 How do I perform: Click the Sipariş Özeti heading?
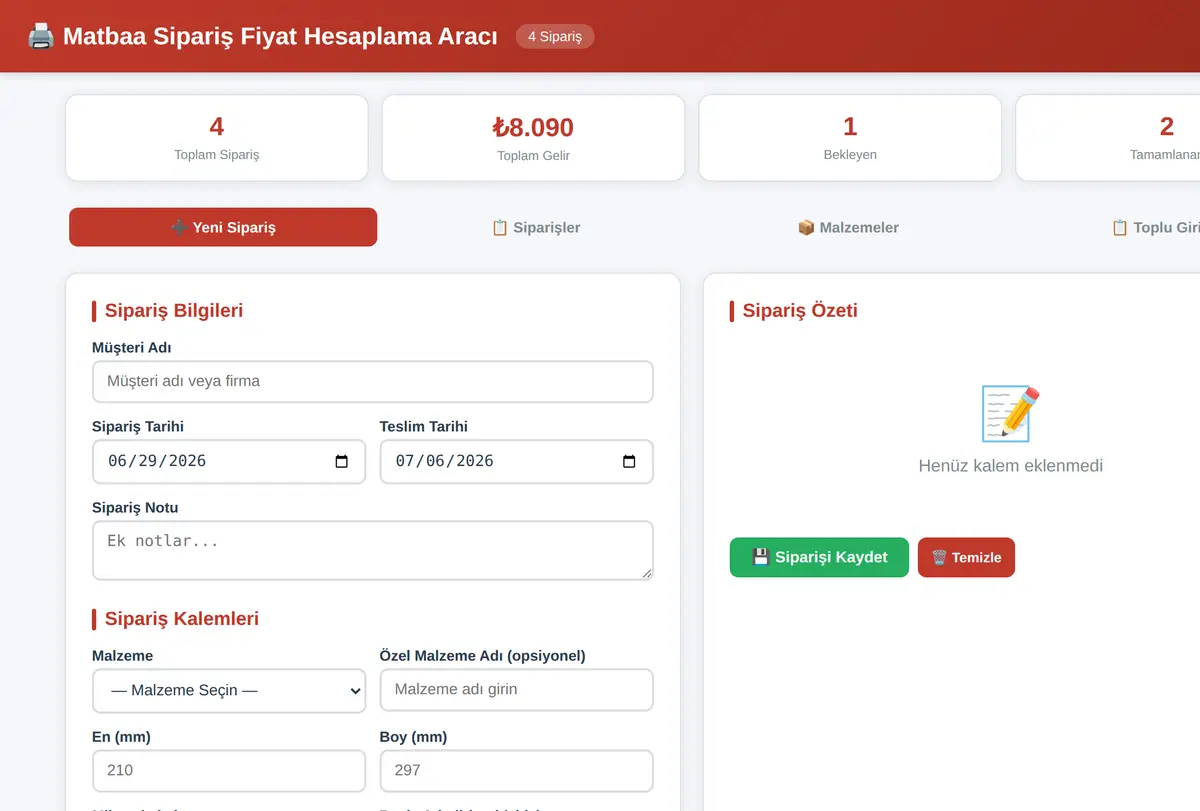click(800, 310)
